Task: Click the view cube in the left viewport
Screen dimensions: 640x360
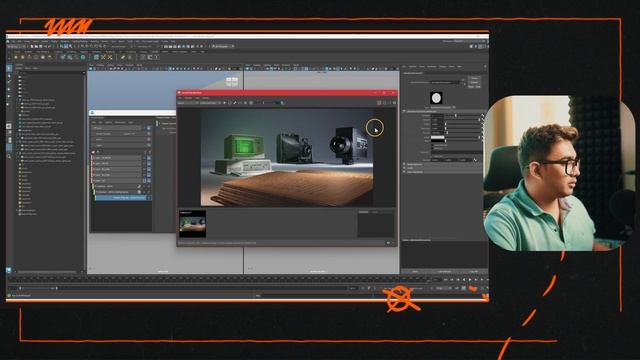Action: coord(232,81)
